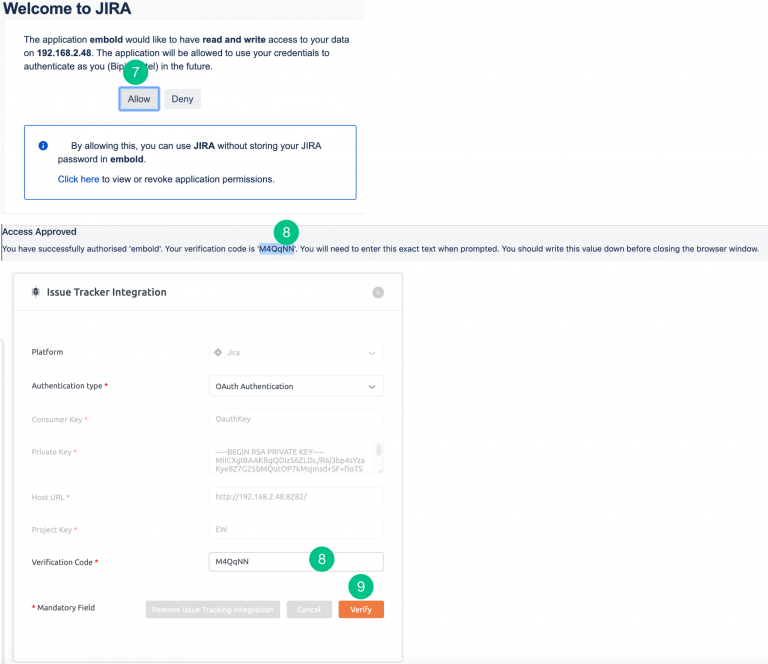
Task: Click Remove Issue Tracking Integration button
Action: (213, 609)
